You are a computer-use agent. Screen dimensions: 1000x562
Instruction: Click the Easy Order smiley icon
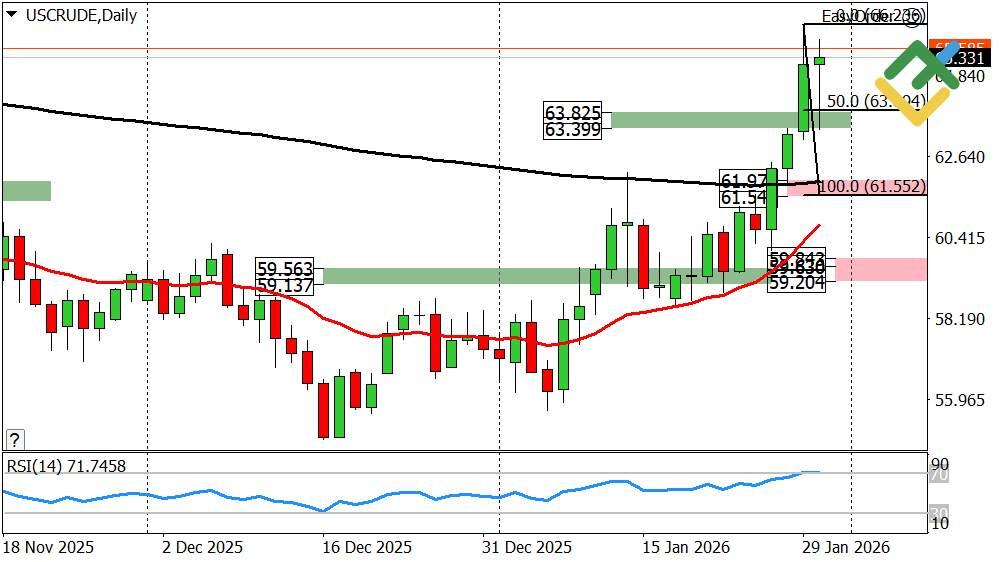[x=913, y=19]
